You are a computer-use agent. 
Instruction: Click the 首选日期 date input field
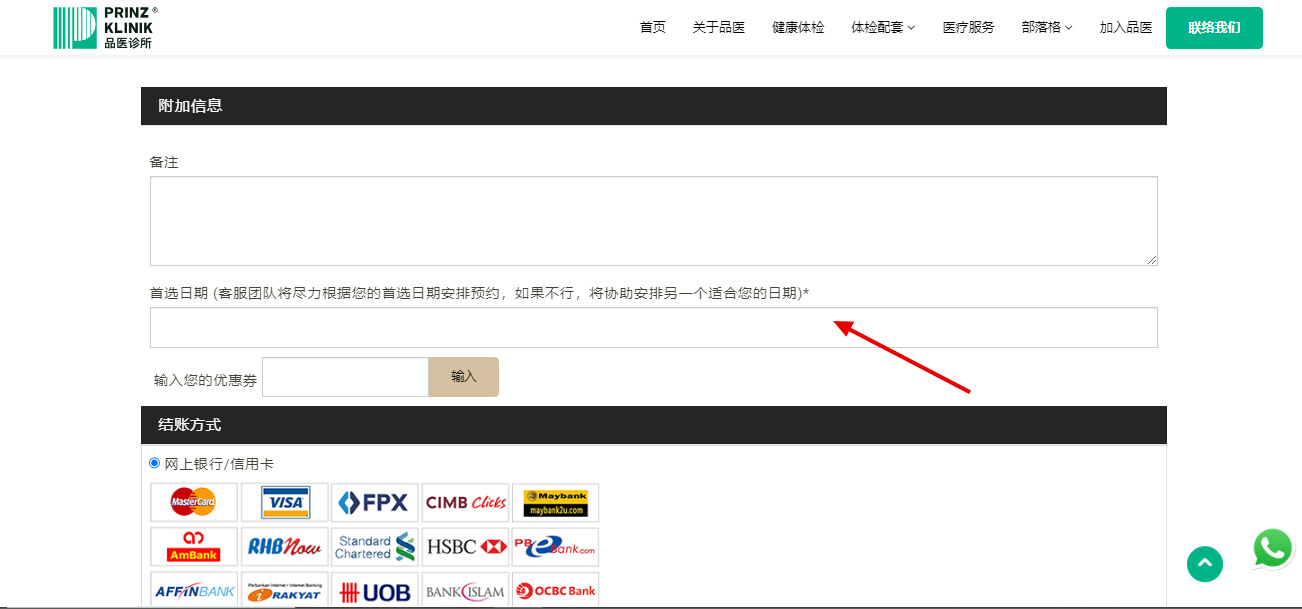653,328
